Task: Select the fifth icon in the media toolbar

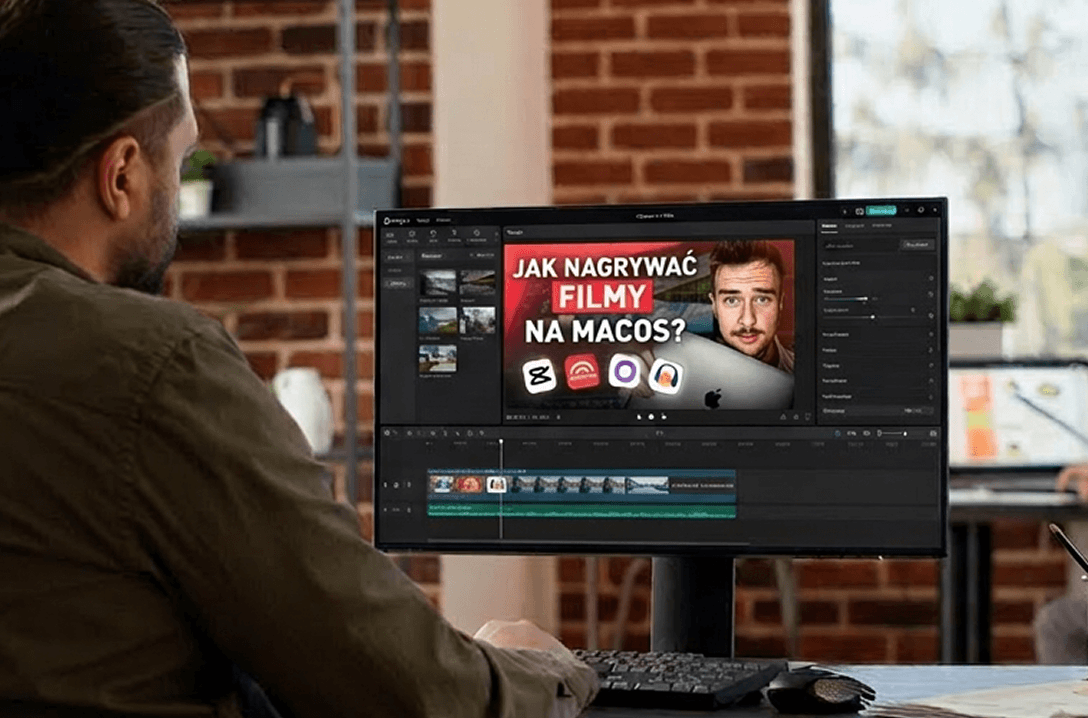Action: tap(477, 236)
